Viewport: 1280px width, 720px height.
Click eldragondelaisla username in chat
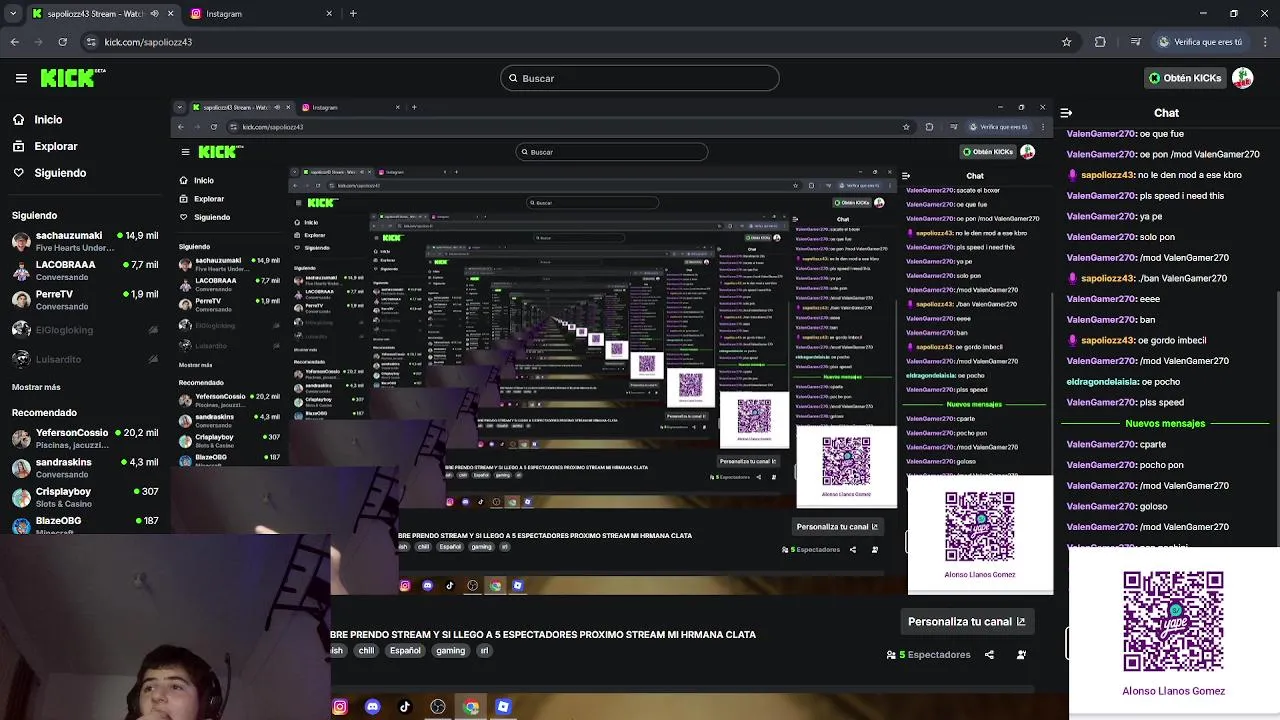tap(1102, 382)
